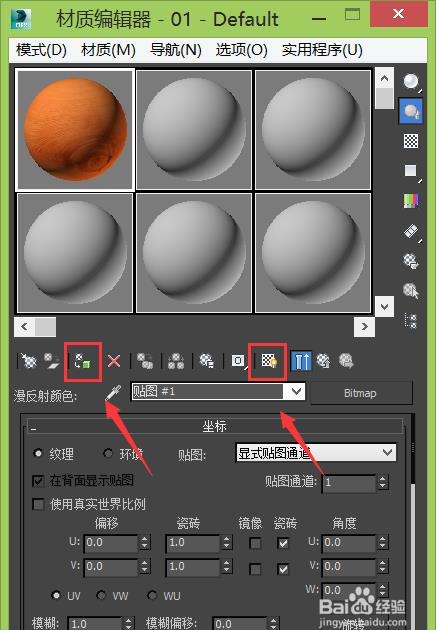Pick material with the eyedropper icon
Image resolution: width=436 pixels, height=630 pixels.
tap(113, 393)
